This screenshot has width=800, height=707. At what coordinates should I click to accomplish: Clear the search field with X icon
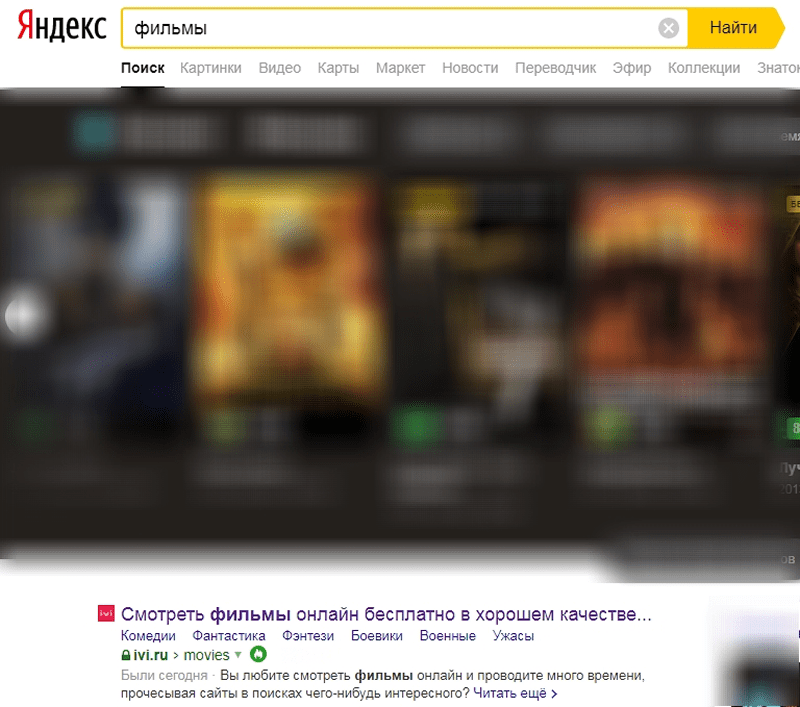(x=668, y=28)
